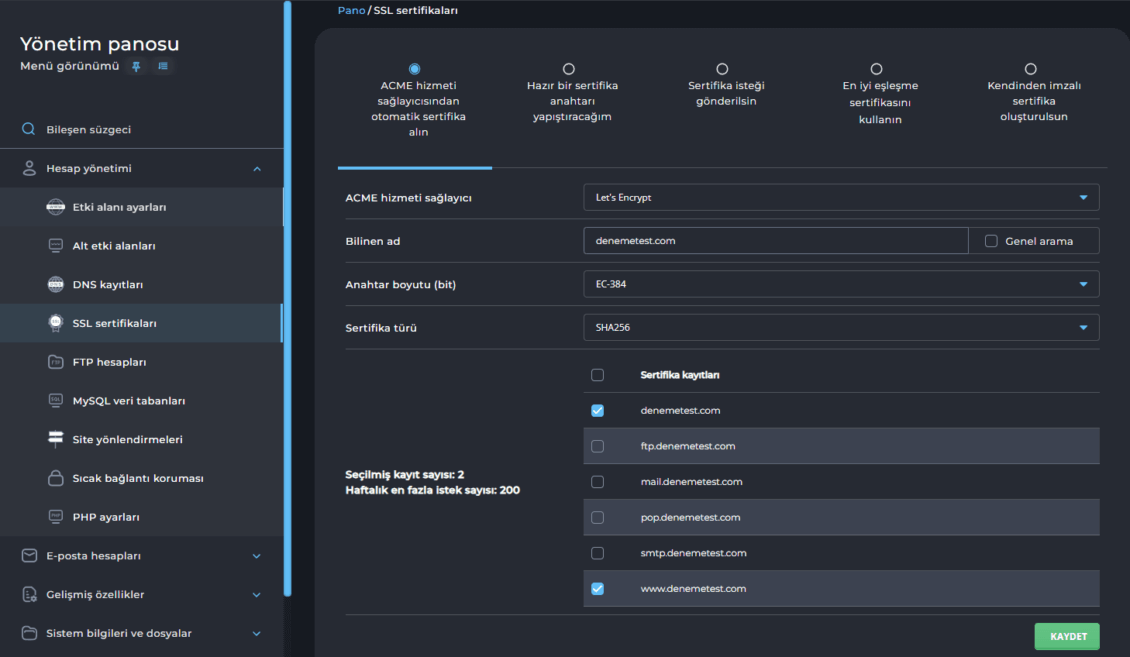
Task: Click the Etki alanı ayarları icon
Action: [56, 207]
